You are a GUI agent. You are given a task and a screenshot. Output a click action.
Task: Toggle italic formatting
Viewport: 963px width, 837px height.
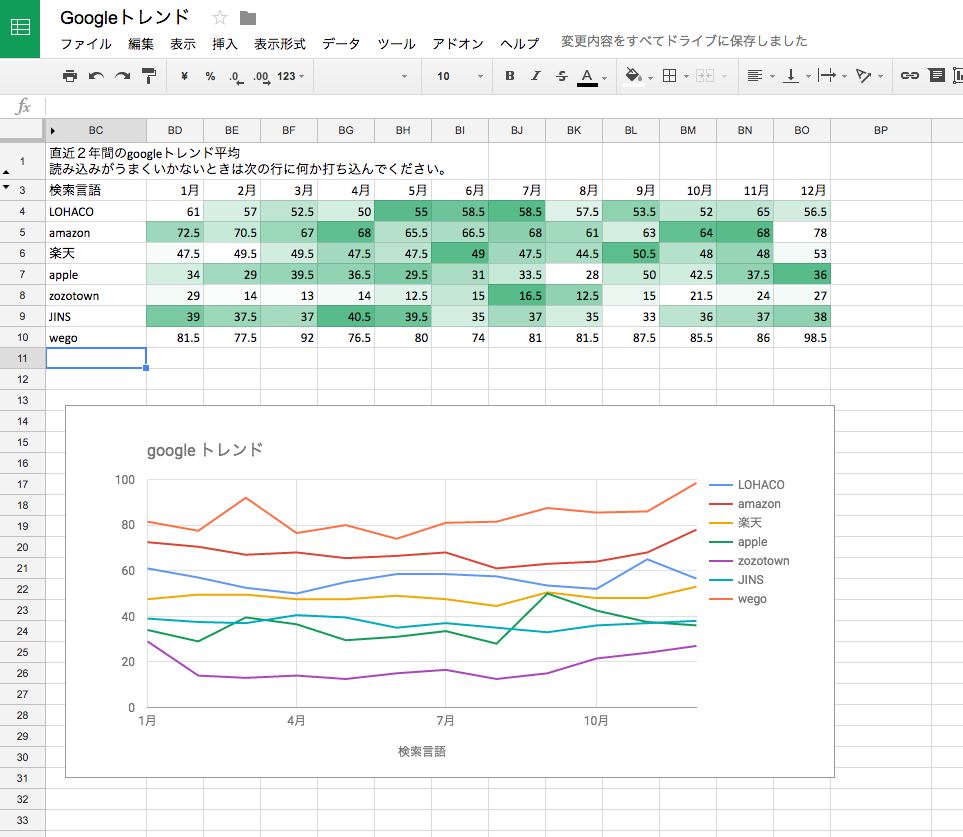(x=536, y=76)
